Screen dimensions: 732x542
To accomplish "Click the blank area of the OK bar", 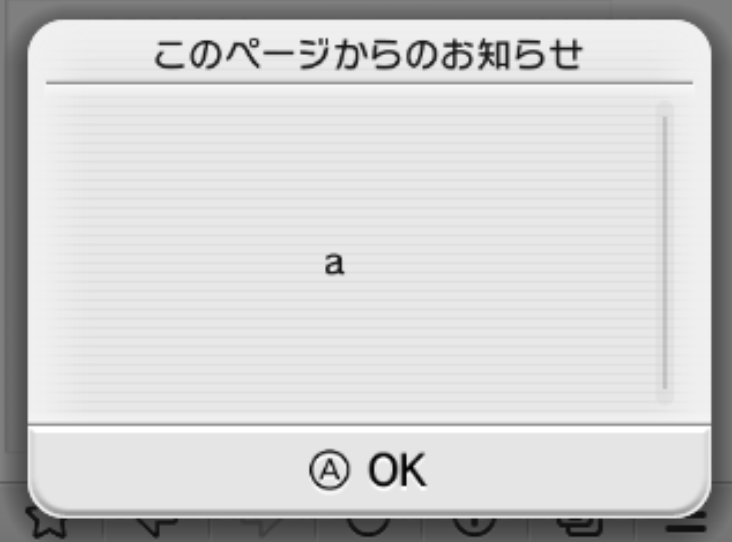I will [560, 469].
